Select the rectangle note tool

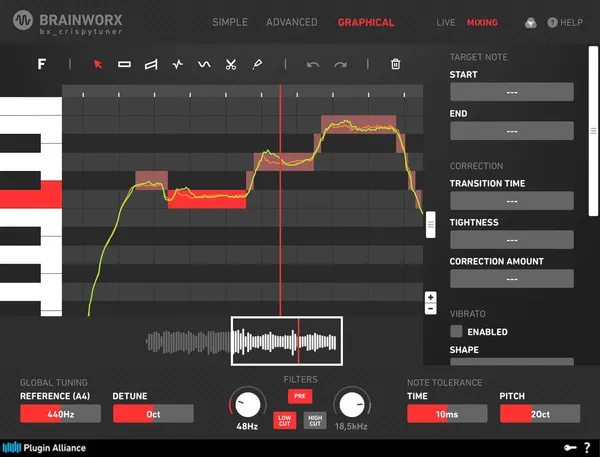coord(124,64)
